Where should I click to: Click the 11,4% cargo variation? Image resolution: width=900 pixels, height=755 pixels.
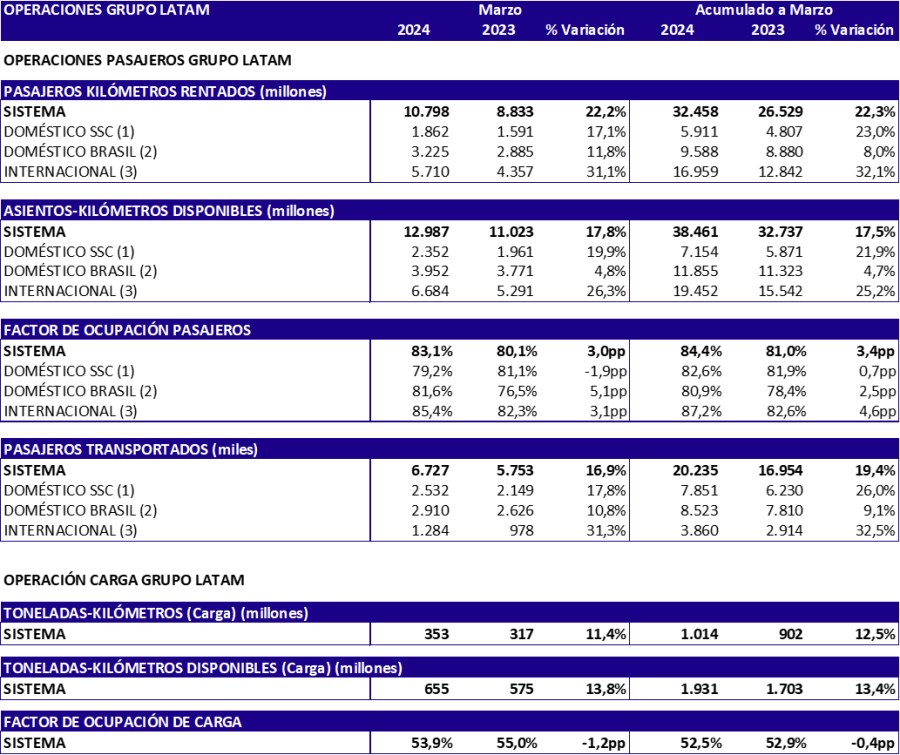point(606,634)
